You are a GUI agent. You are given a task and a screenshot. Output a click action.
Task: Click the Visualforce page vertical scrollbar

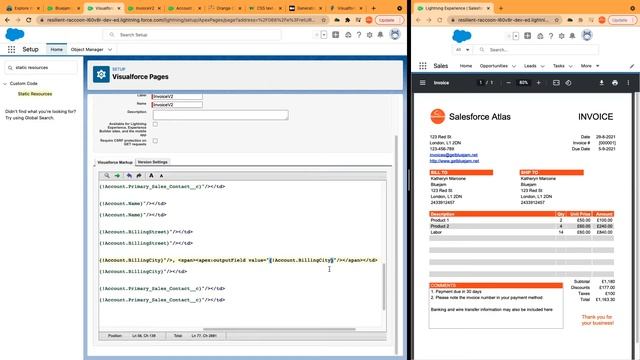click(396, 245)
